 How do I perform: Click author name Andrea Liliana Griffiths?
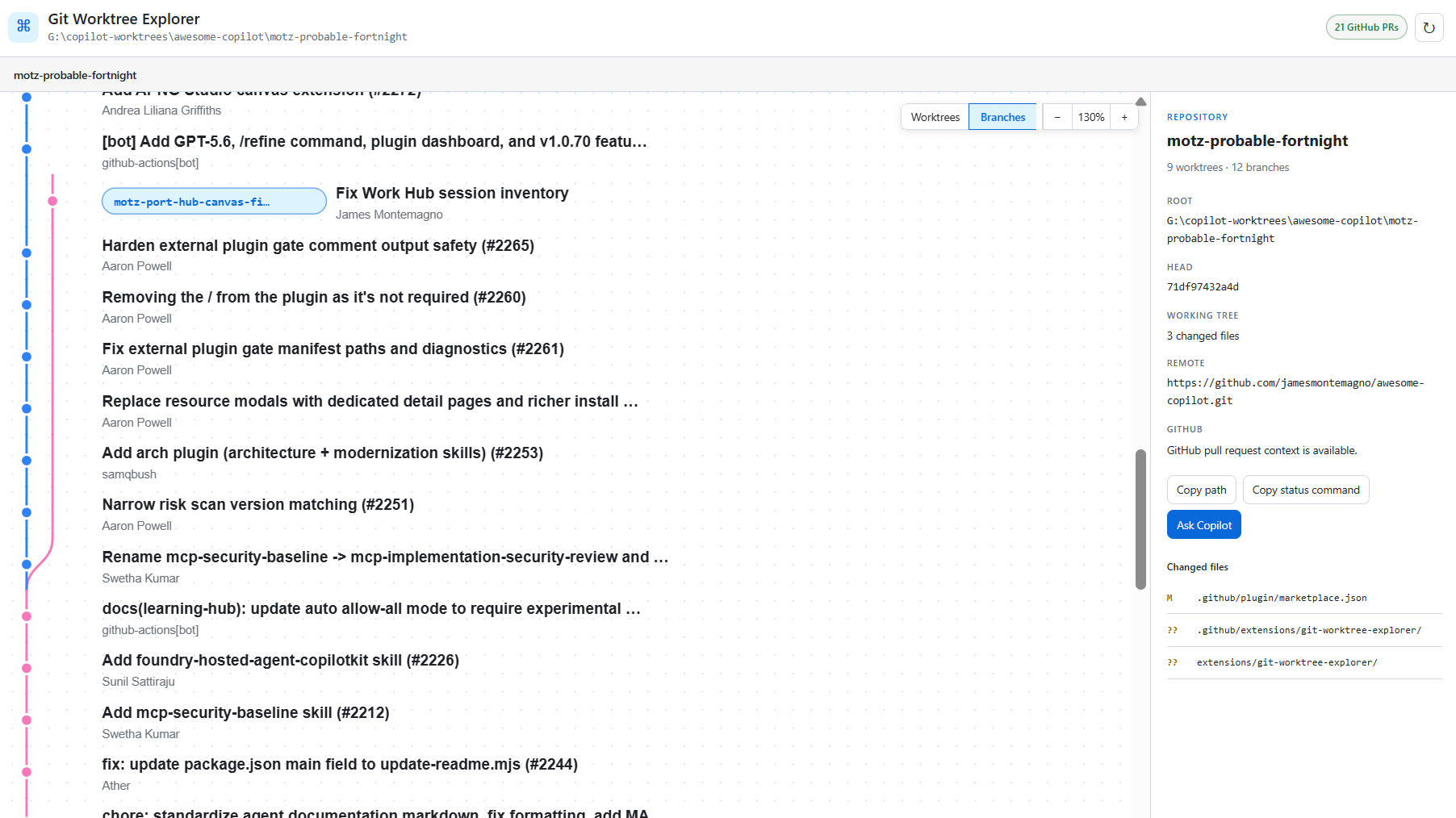[x=161, y=111]
